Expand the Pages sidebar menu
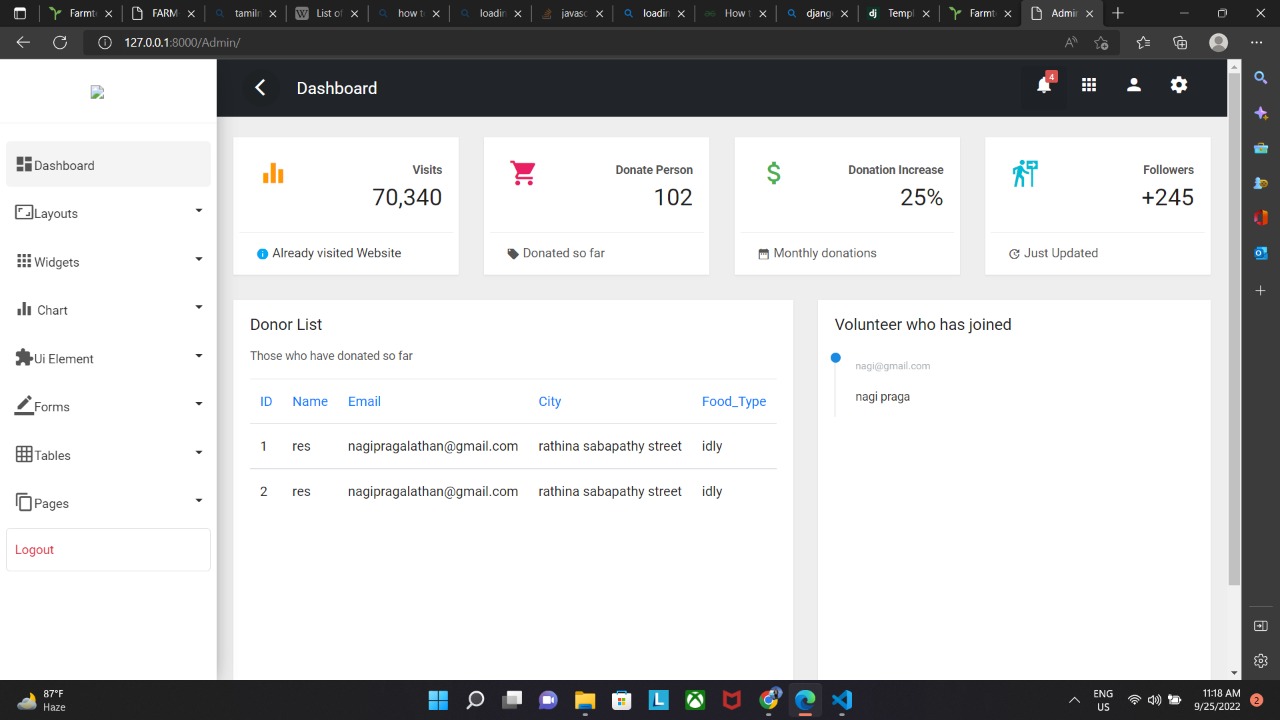Screen dimensions: 1280x720 click(x=108, y=503)
